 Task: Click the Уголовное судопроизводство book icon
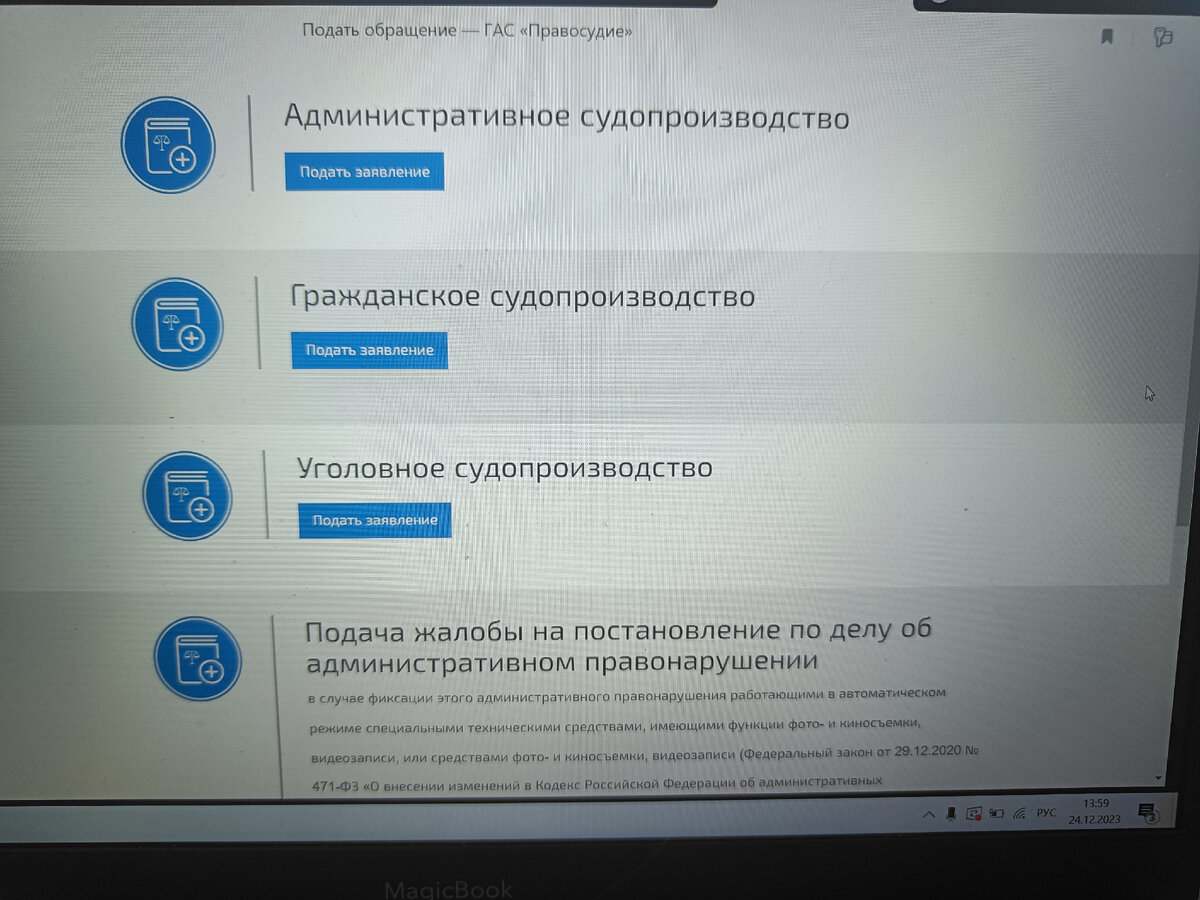pos(187,496)
